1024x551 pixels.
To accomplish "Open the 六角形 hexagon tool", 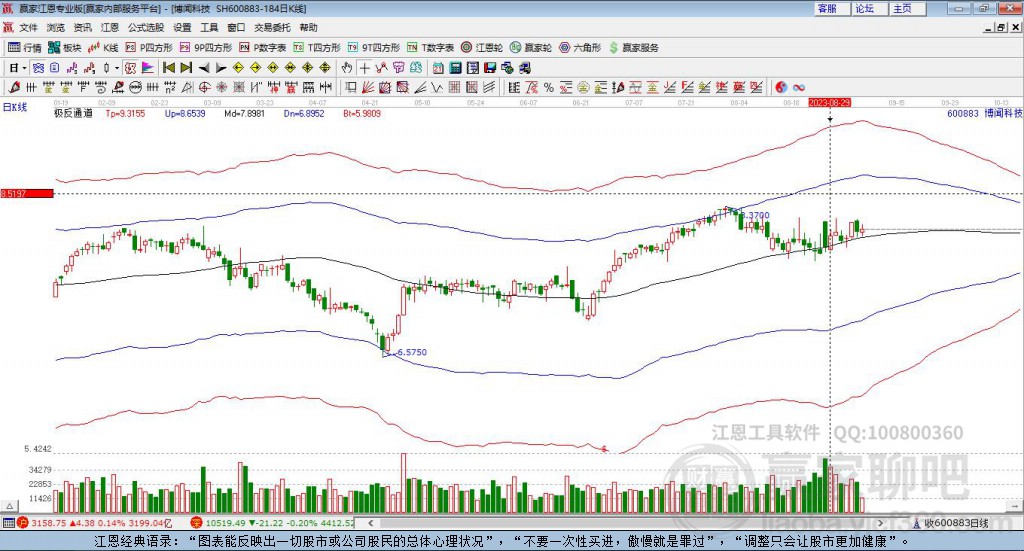I will pos(580,48).
